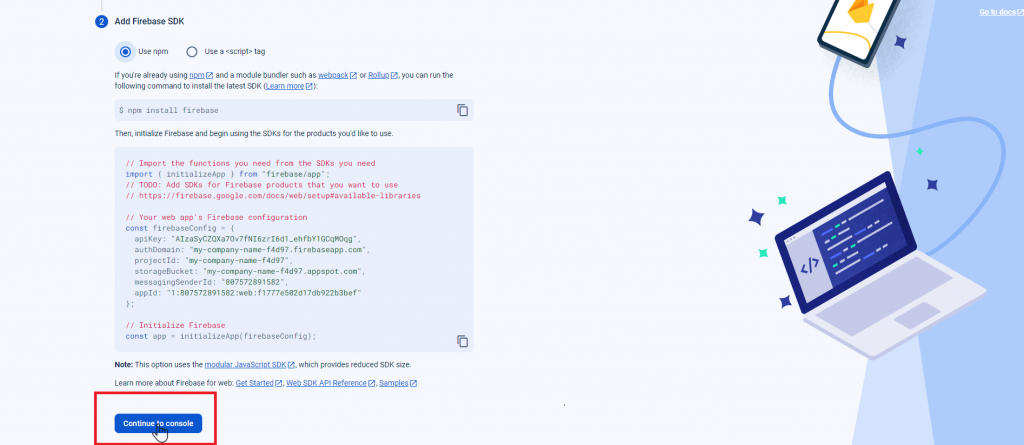Click the authDomain line in the config
1024x445 pixels.
click(x=252, y=250)
